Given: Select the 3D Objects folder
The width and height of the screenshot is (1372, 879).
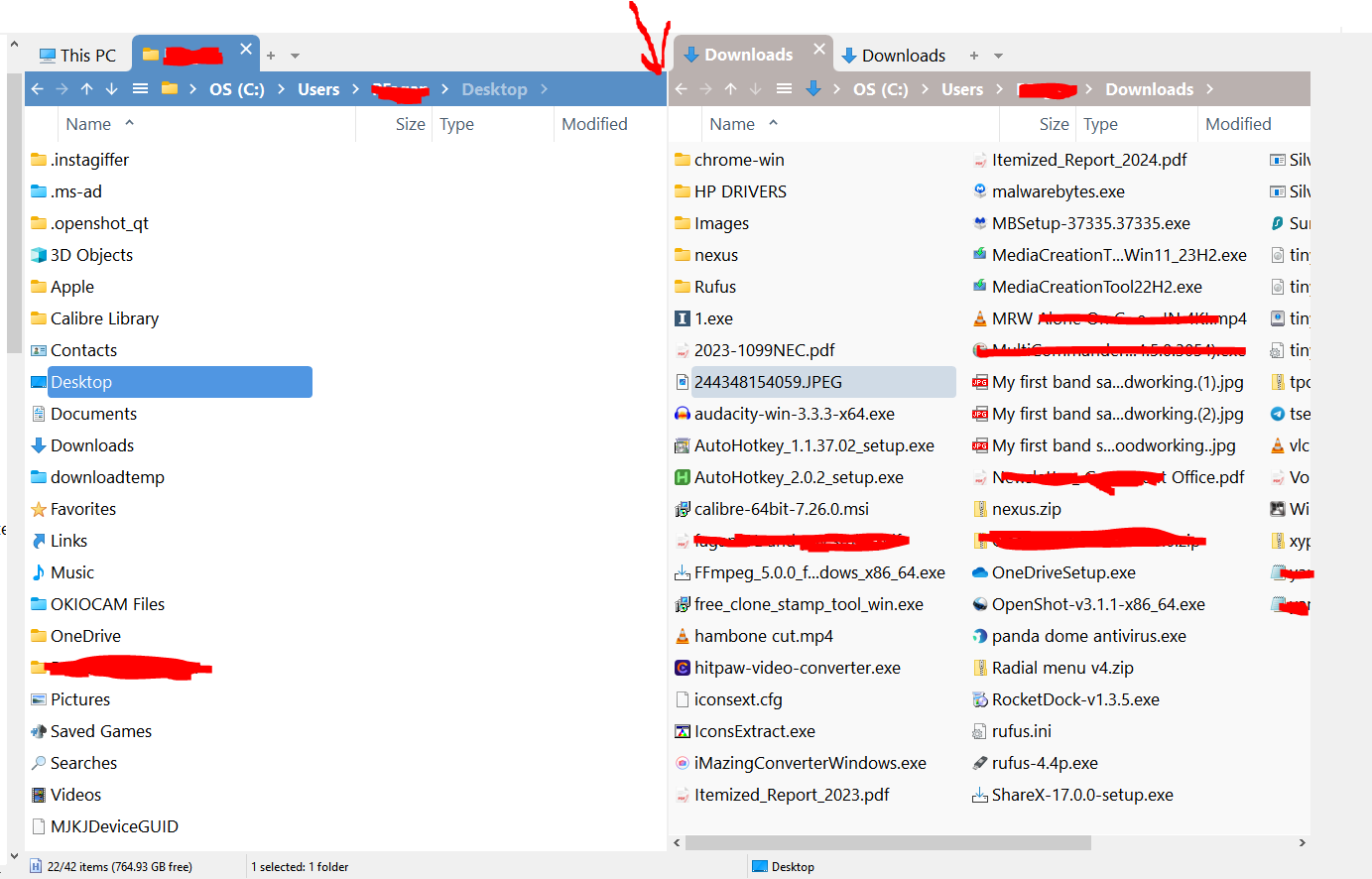Looking at the screenshot, I should (91, 255).
